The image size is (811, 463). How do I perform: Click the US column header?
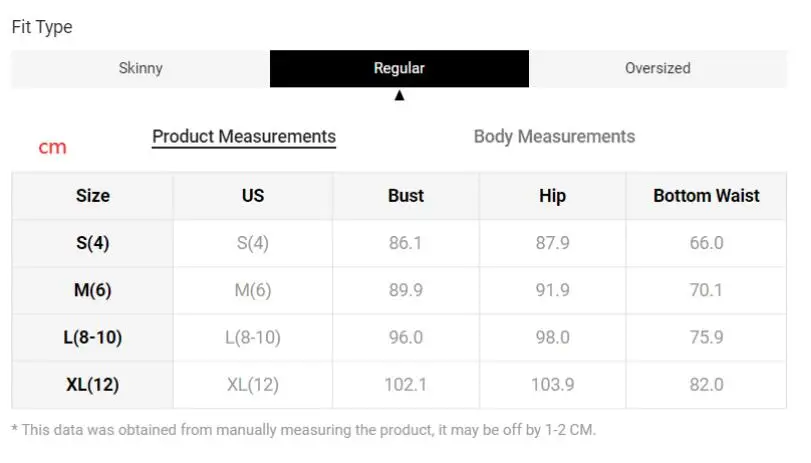tap(253, 196)
